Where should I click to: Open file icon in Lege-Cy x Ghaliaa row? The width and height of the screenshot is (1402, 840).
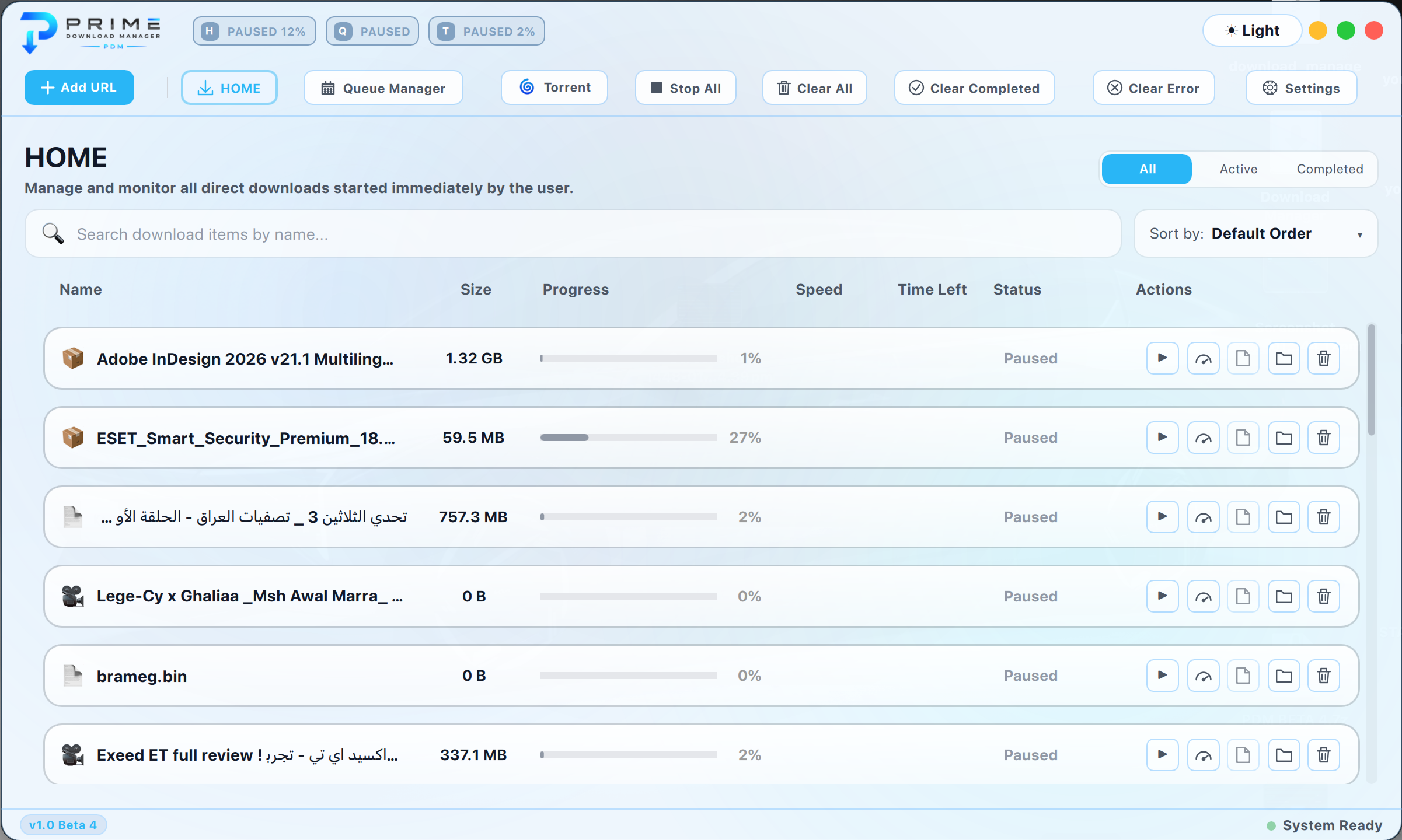pos(1243,596)
